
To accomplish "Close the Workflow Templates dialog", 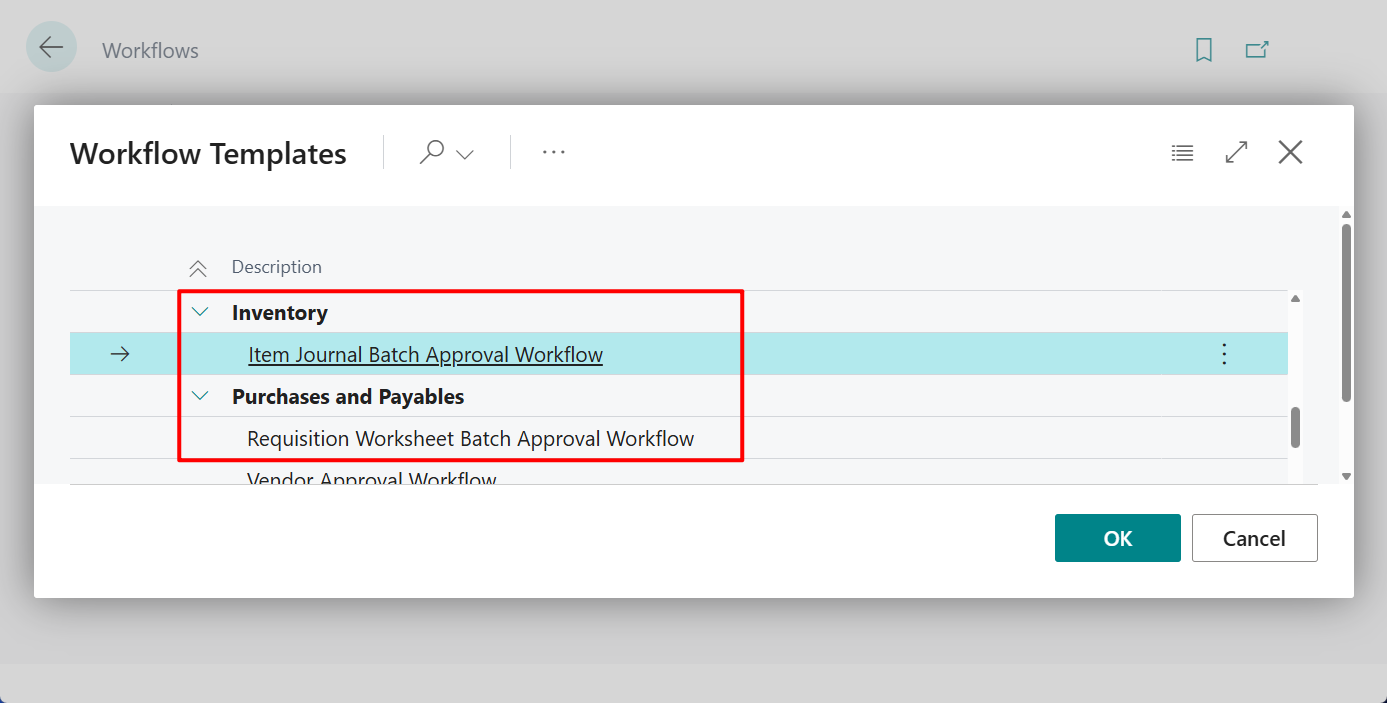I will (1290, 152).
